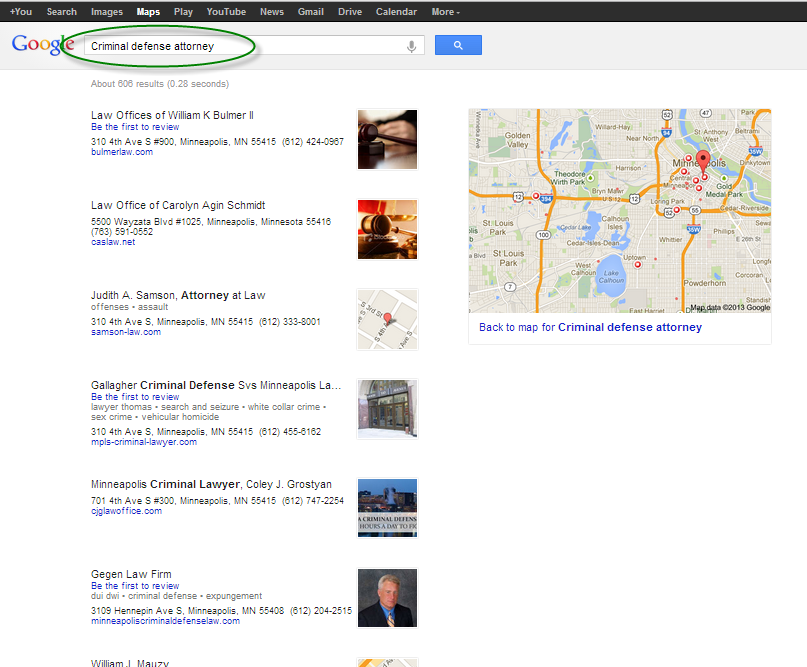Open the Bulmer listing gavel thumbnail

(388, 139)
